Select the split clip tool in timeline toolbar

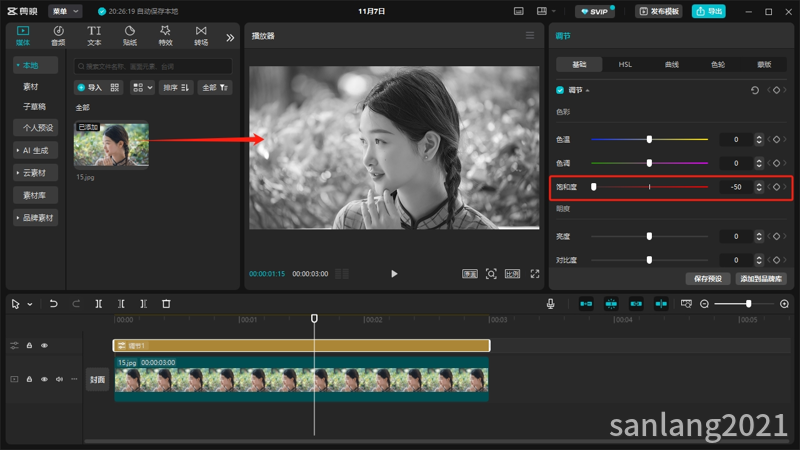98,304
